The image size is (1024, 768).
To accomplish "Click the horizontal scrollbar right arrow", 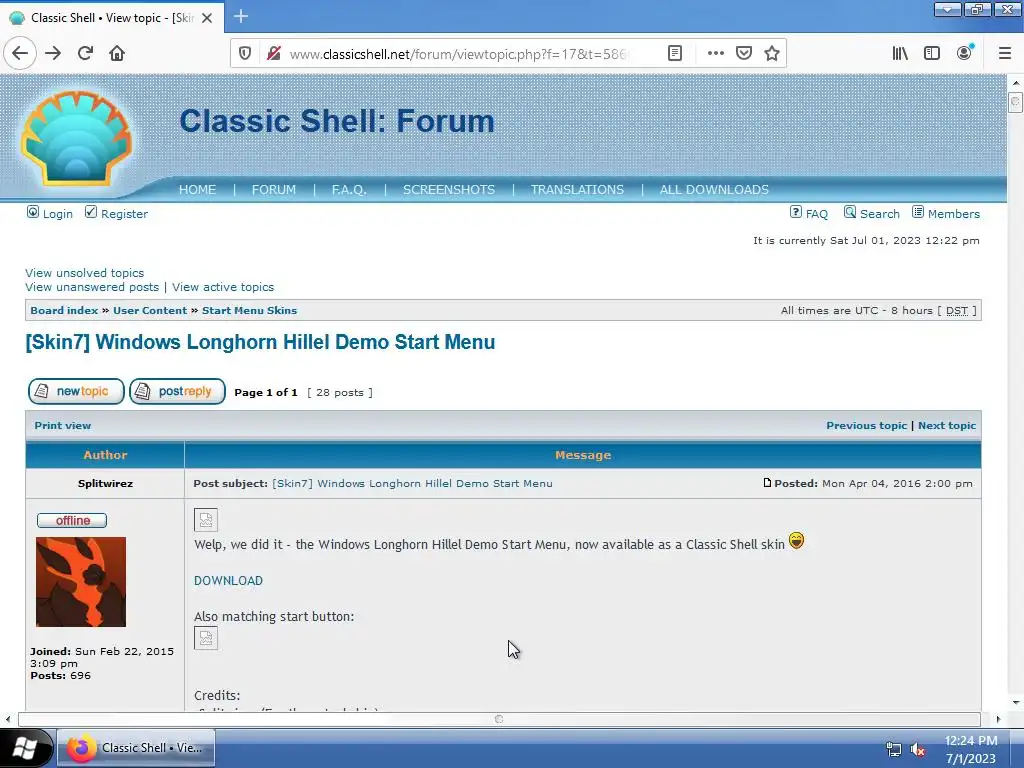I will click(x=998, y=719).
